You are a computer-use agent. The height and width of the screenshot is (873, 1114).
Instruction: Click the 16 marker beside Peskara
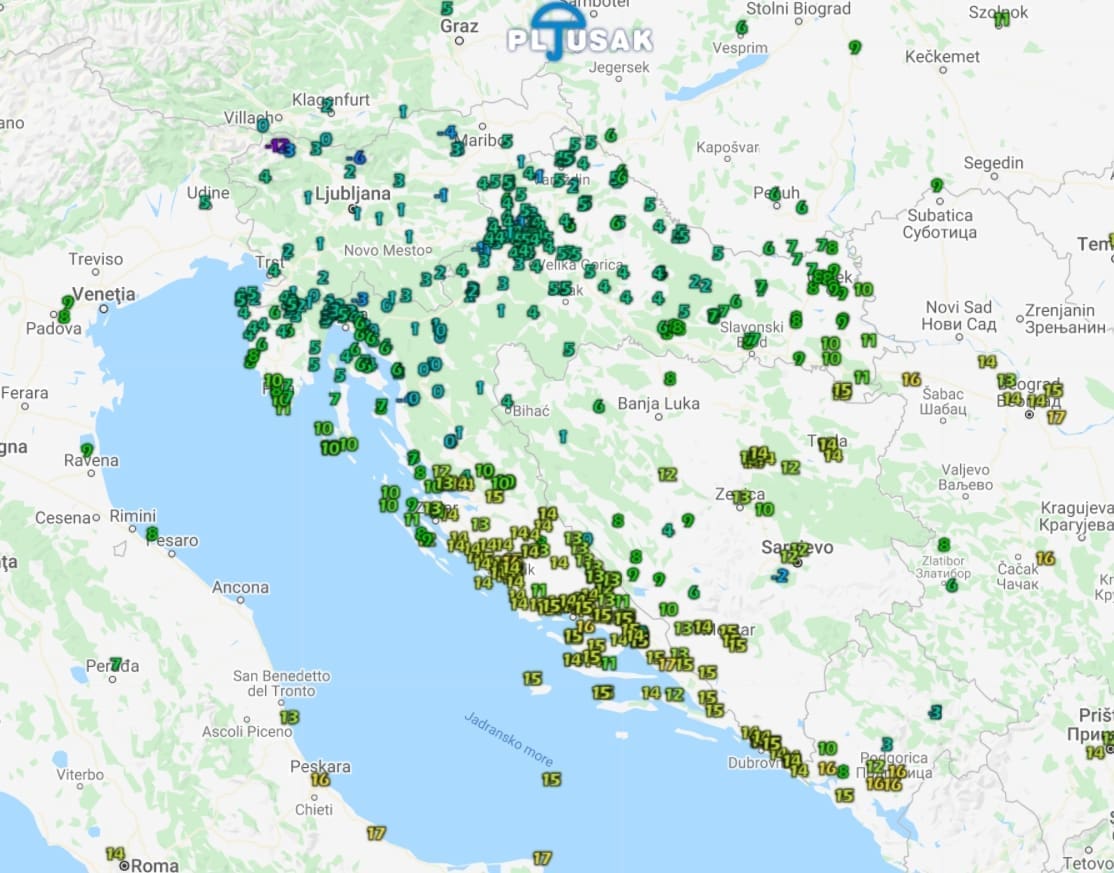(320, 779)
